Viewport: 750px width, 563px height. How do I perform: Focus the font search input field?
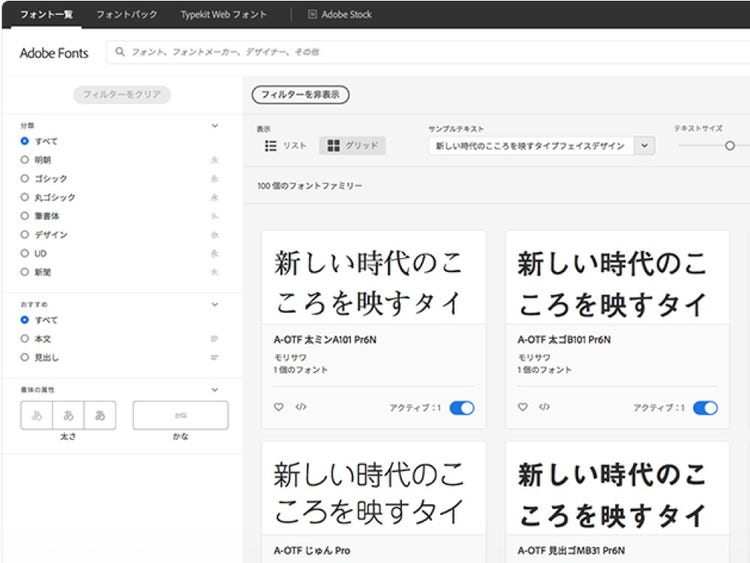(400, 52)
